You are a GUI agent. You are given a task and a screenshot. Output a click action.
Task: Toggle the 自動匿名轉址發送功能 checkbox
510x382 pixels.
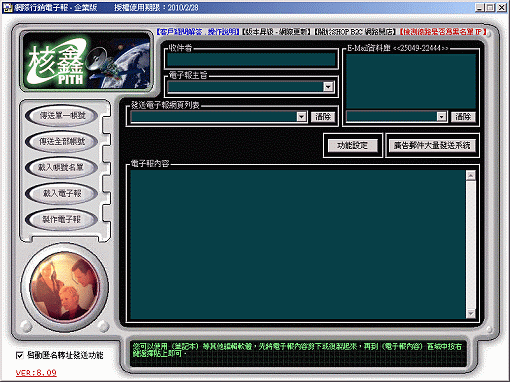(x=20, y=355)
